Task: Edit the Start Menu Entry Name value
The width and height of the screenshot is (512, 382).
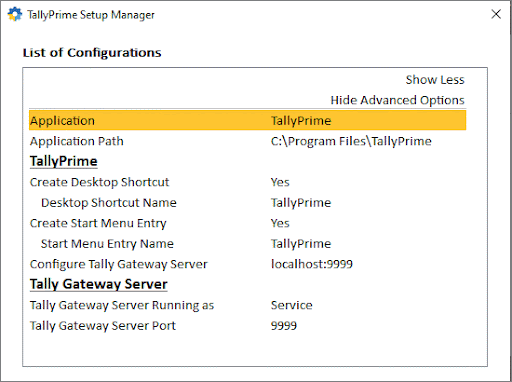Action: (301, 244)
